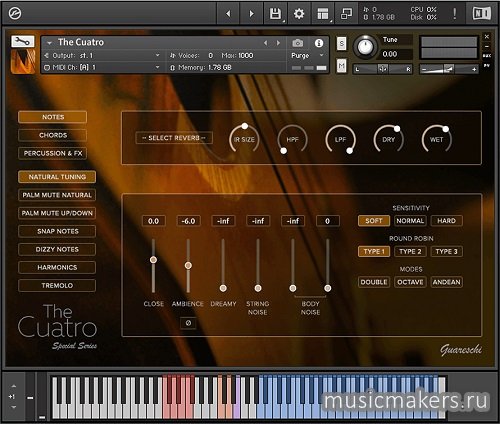Image resolution: width=500 pixels, height=424 pixels.
Task: Click the snapshot camera icon
Action: point(298,43)
